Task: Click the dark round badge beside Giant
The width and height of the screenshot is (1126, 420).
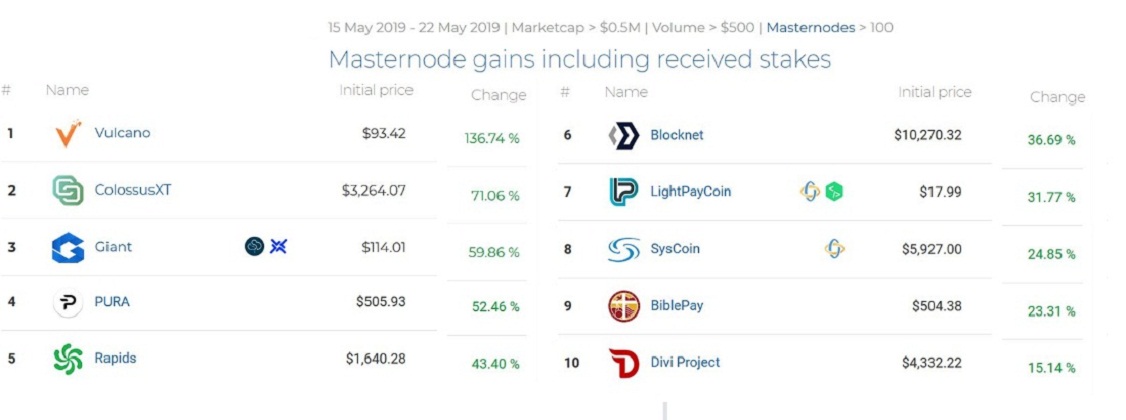Action: (x=254, y=247)
